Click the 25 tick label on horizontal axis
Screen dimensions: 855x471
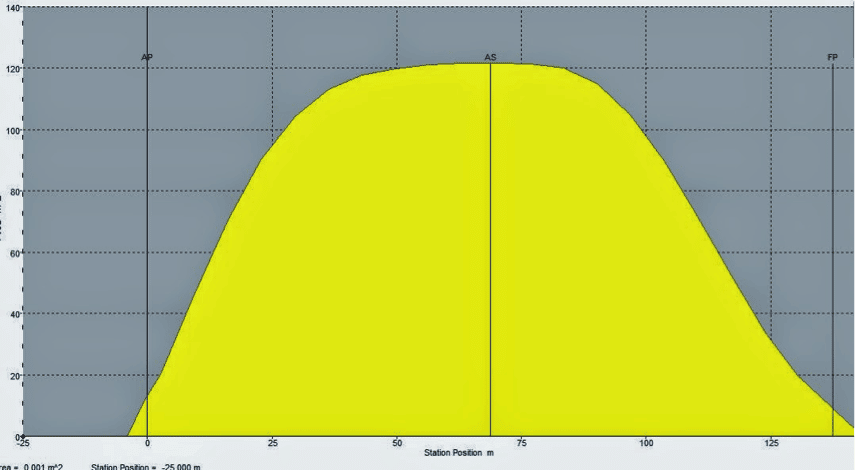[x=272, y=443]
